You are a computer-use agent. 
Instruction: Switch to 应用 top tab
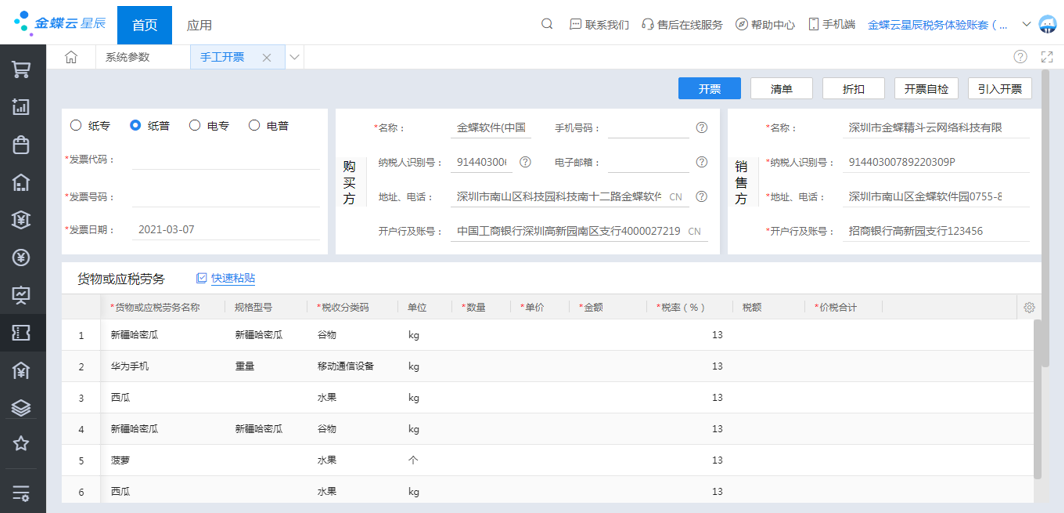[200, 25]
